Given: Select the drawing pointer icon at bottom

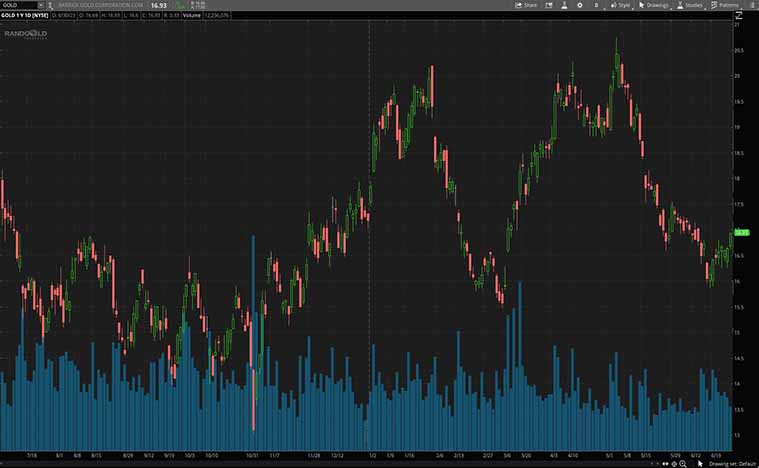Looking at the screenshot, I should click(x=701, y=463).
